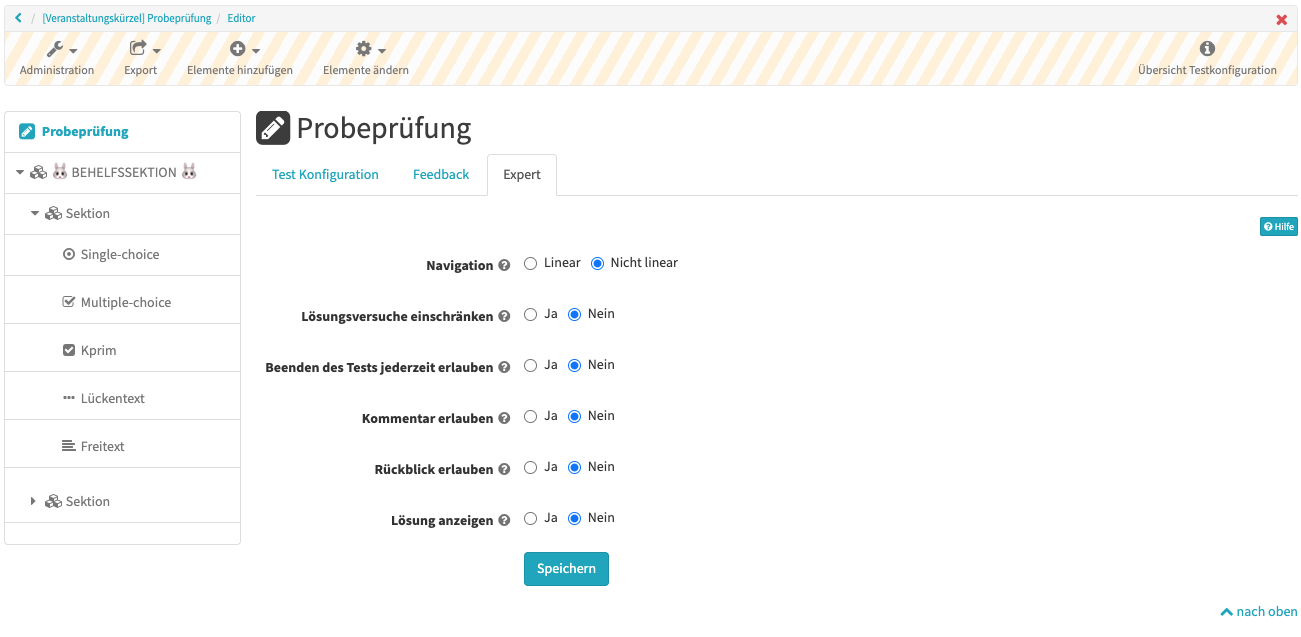1301x637 pixels.
Task: Select the Single-choice question icon
Action: click(67, 255)
